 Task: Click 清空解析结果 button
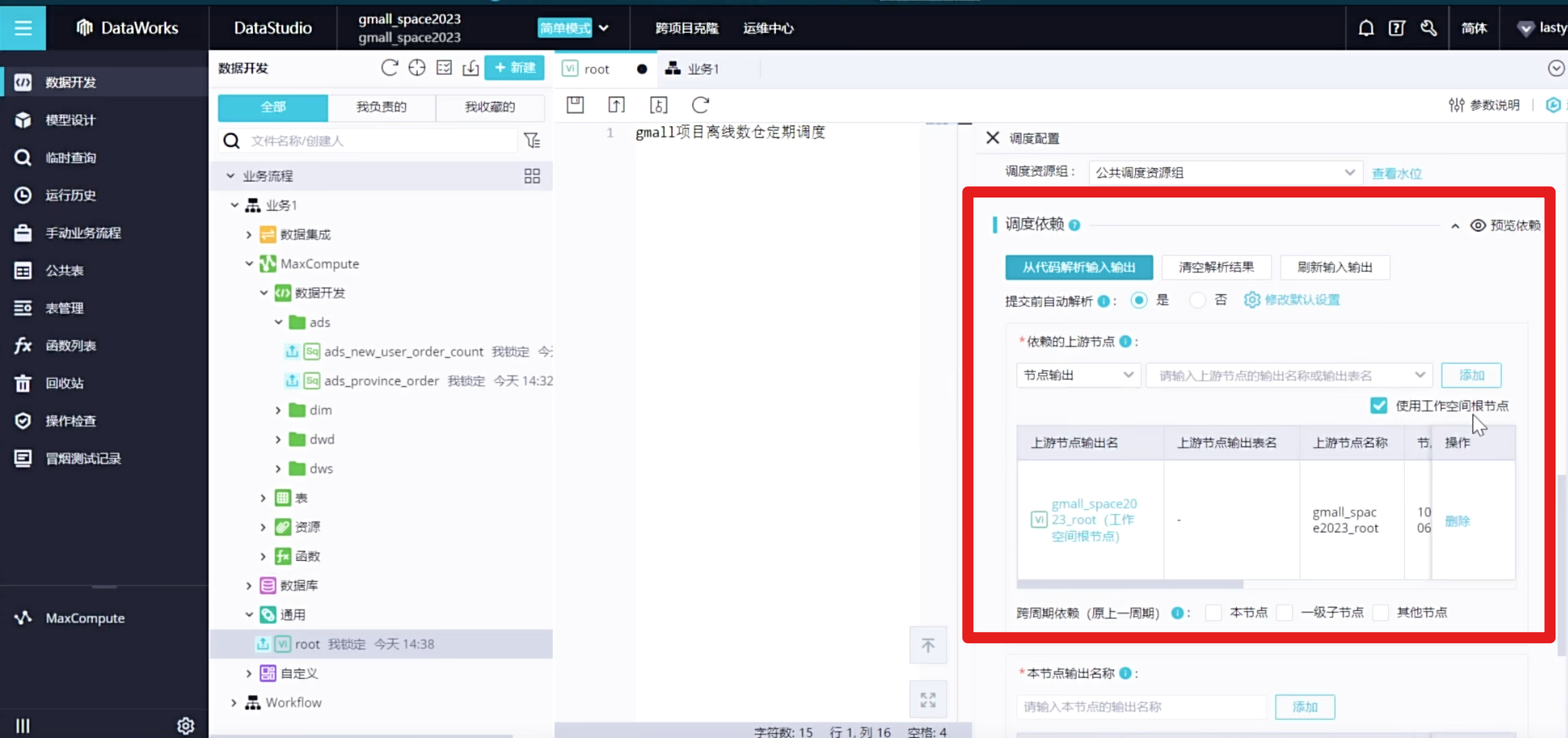tap(1216, 267)
